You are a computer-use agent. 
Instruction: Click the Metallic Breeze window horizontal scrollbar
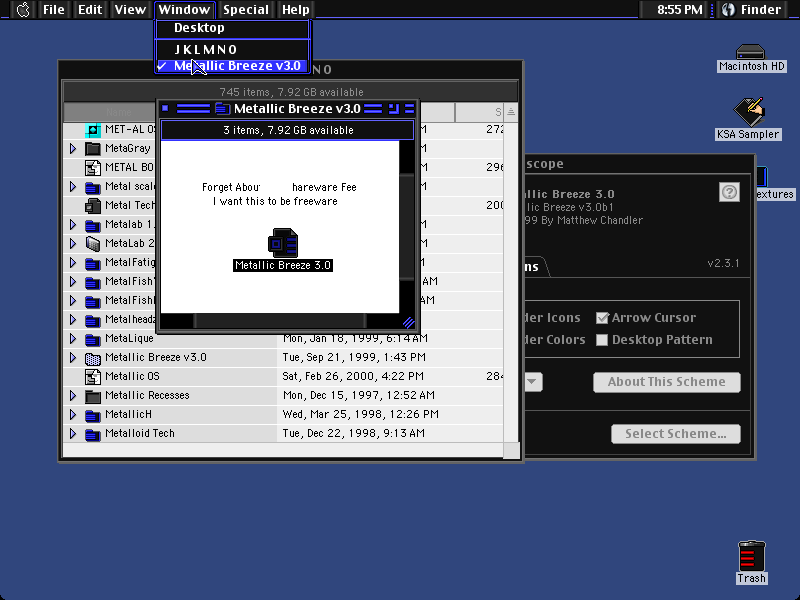point(280,321)
